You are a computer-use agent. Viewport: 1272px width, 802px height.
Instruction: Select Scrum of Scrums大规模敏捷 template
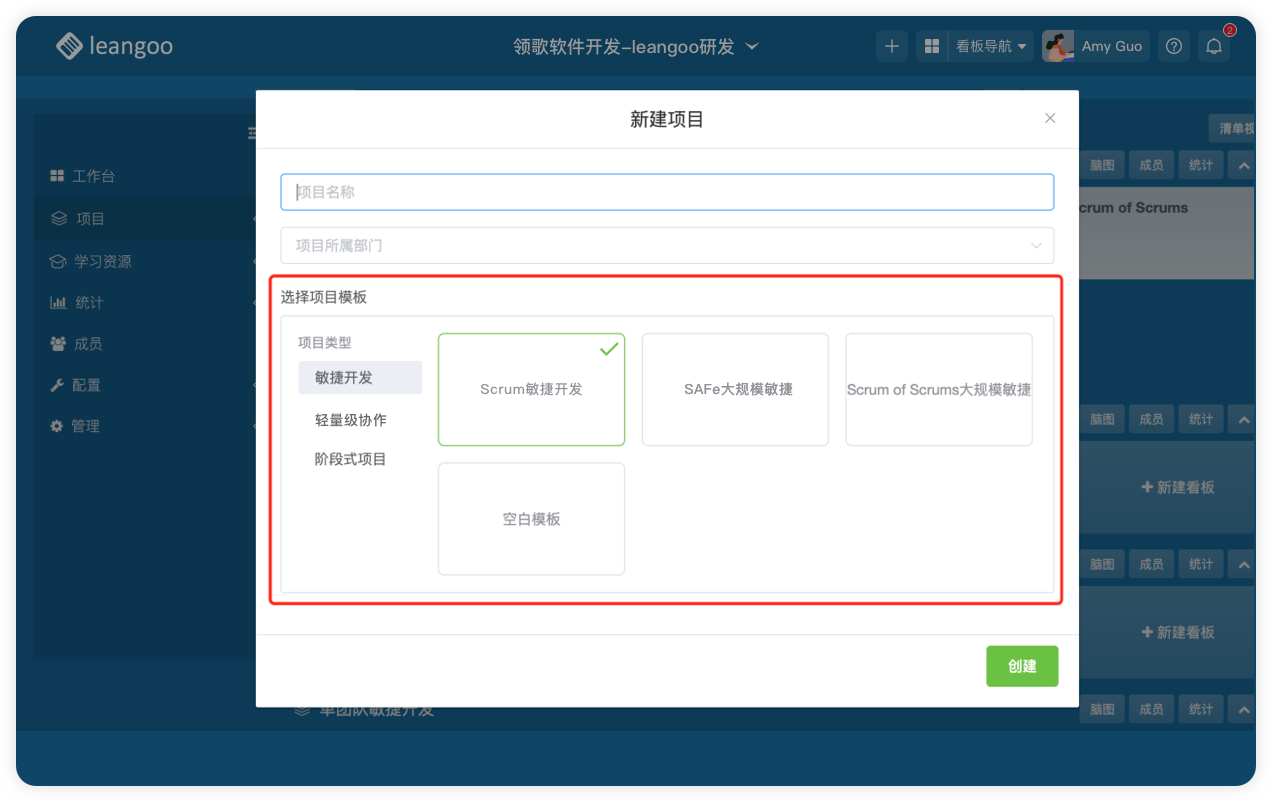coord(938,389)
